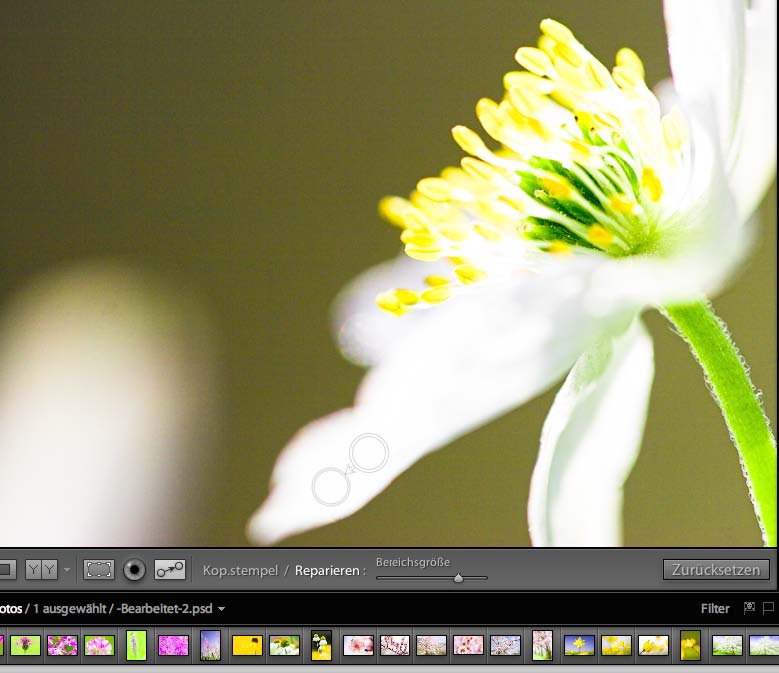The image size is (779, 673).
Task: Select the upper spot removal circle on the petal
Action: [369, 452]
